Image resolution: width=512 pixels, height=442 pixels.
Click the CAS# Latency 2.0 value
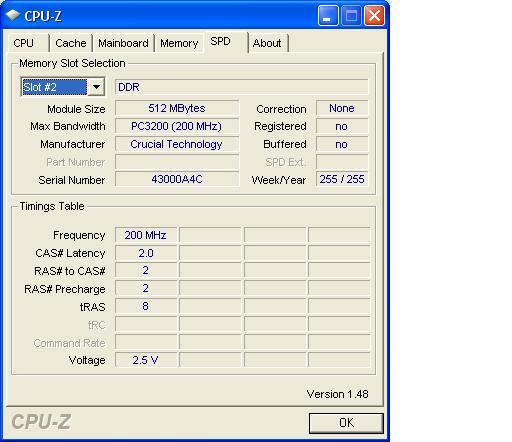(146, 253)
